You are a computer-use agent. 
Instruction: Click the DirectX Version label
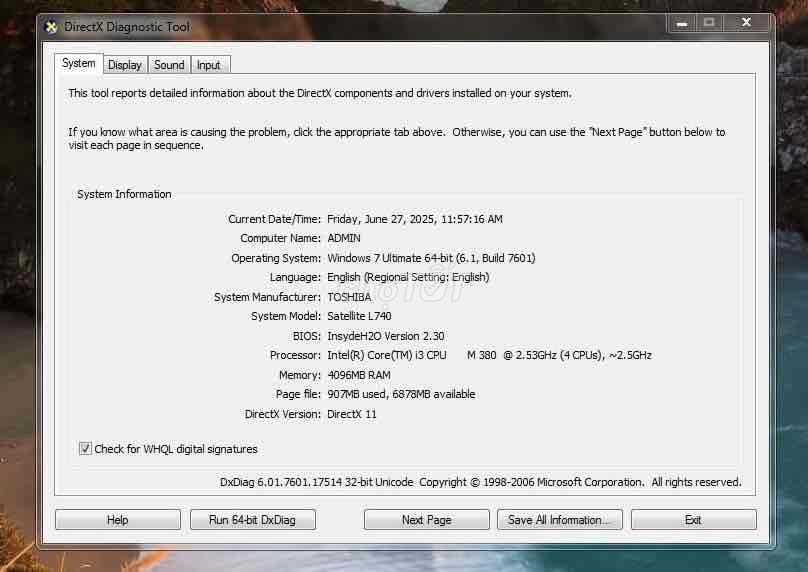(x=282, y=414)
